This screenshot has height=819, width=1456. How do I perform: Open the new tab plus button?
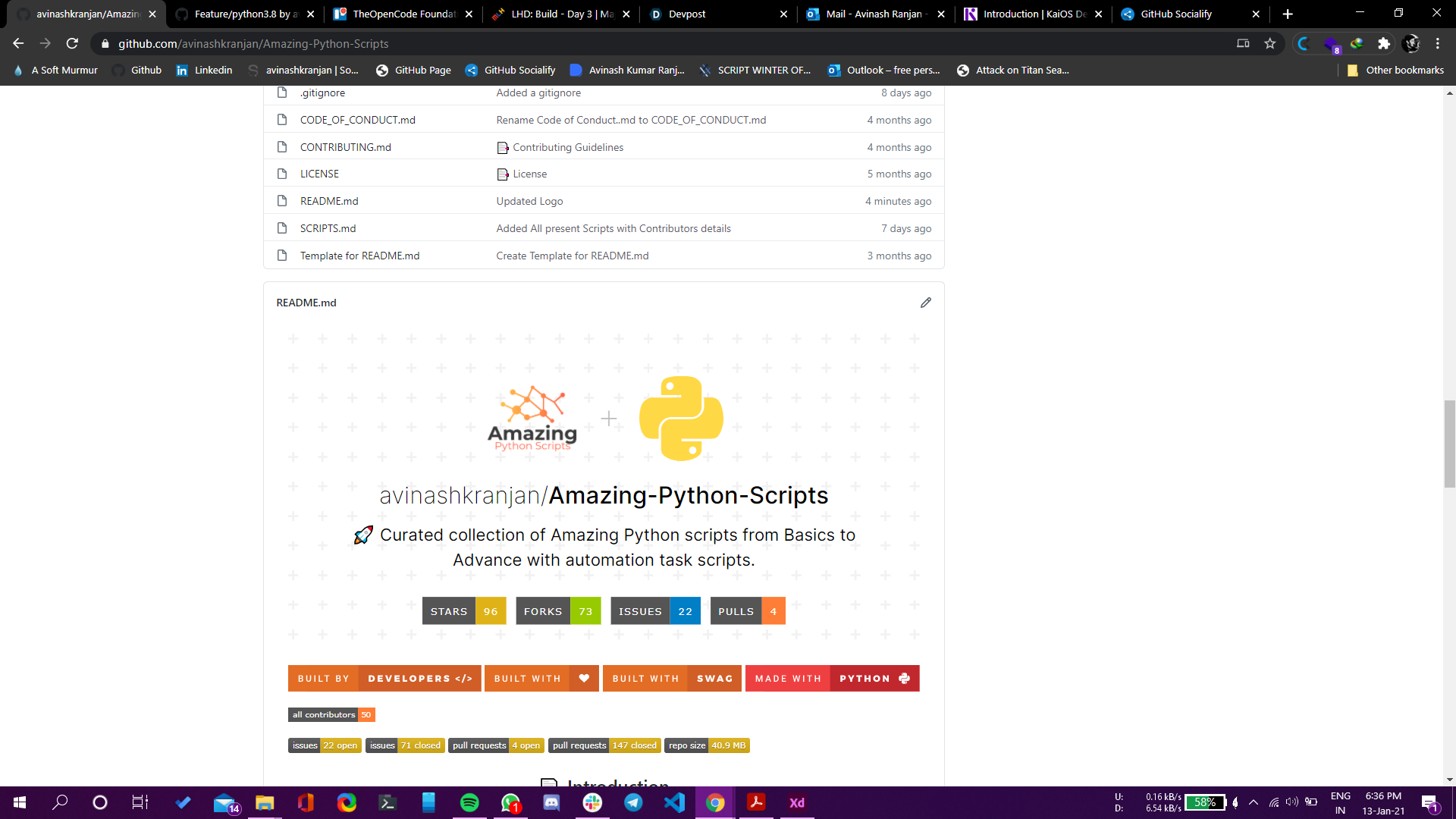coord(1288,14)
